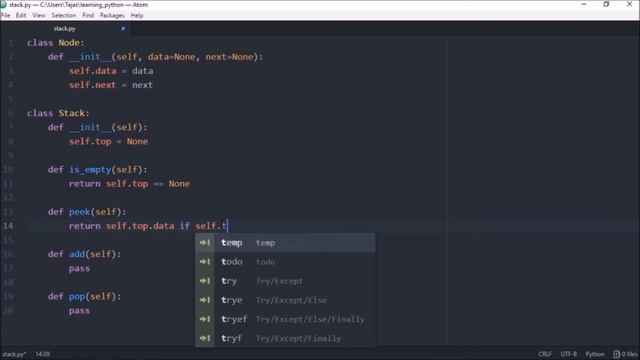Open the Selection menu
Image resolution: width=640 pixels, height=360 pixels.
[x=63, y=16]
